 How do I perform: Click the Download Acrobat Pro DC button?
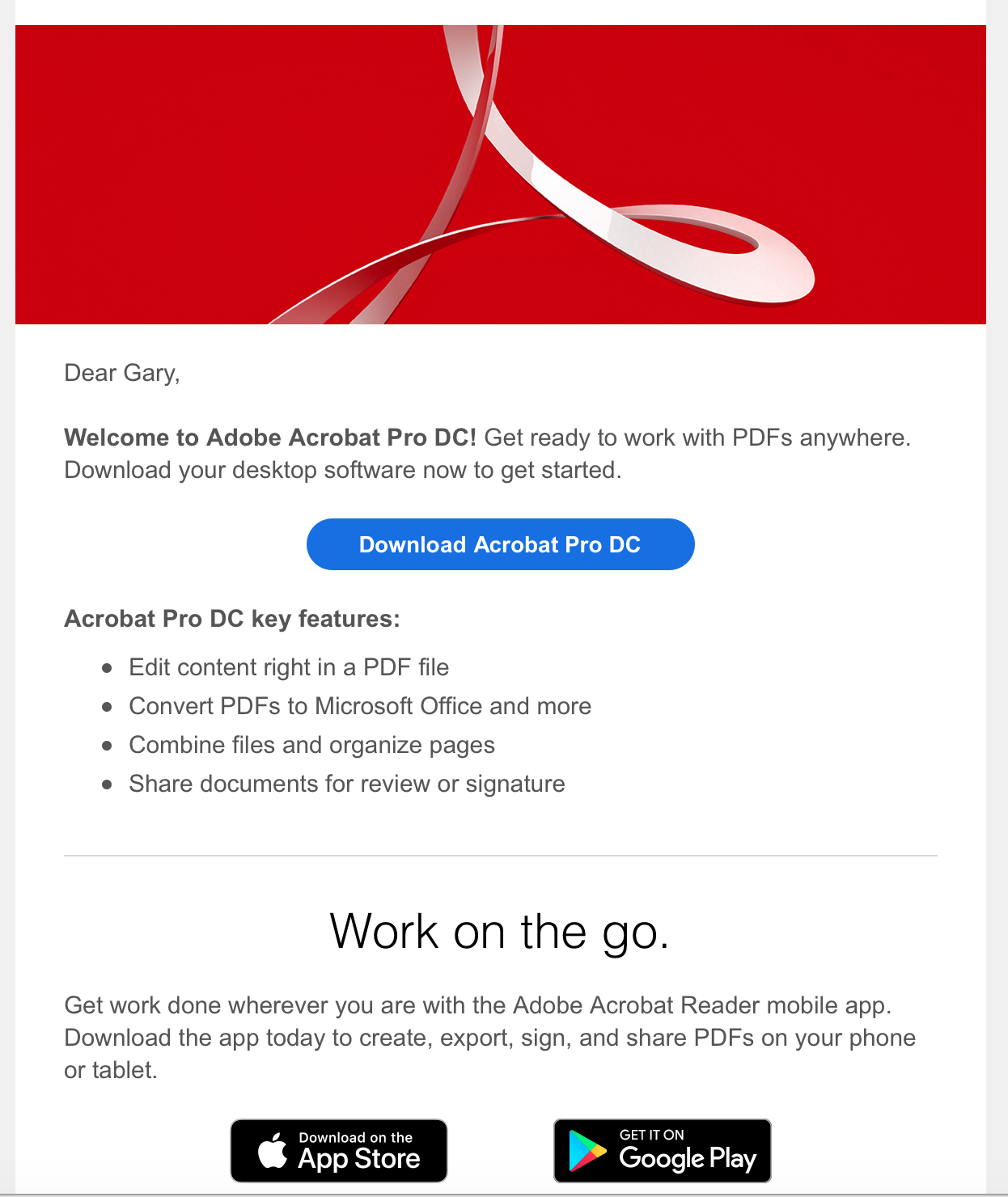click(500, 544)
